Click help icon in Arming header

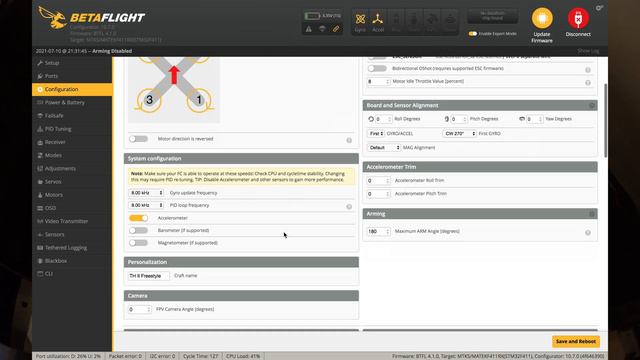592,214
